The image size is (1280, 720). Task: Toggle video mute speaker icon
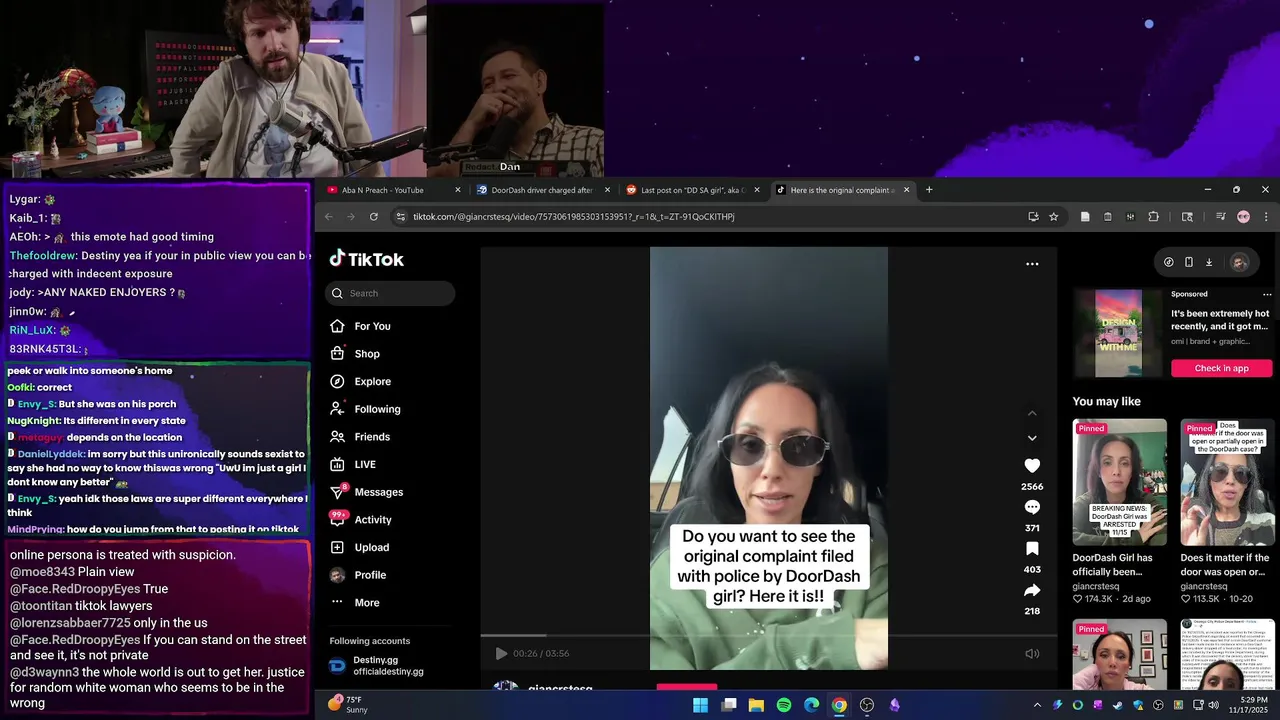(x=1032, y=653)
